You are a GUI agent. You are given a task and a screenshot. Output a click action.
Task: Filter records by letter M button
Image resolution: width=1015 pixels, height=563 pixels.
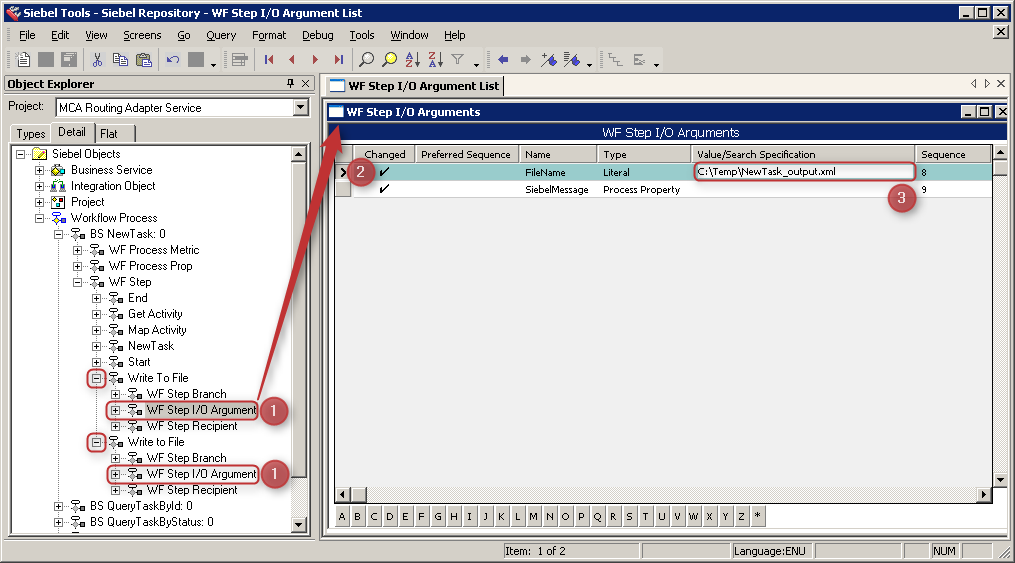pyautogui.click(x=533, y=516)
